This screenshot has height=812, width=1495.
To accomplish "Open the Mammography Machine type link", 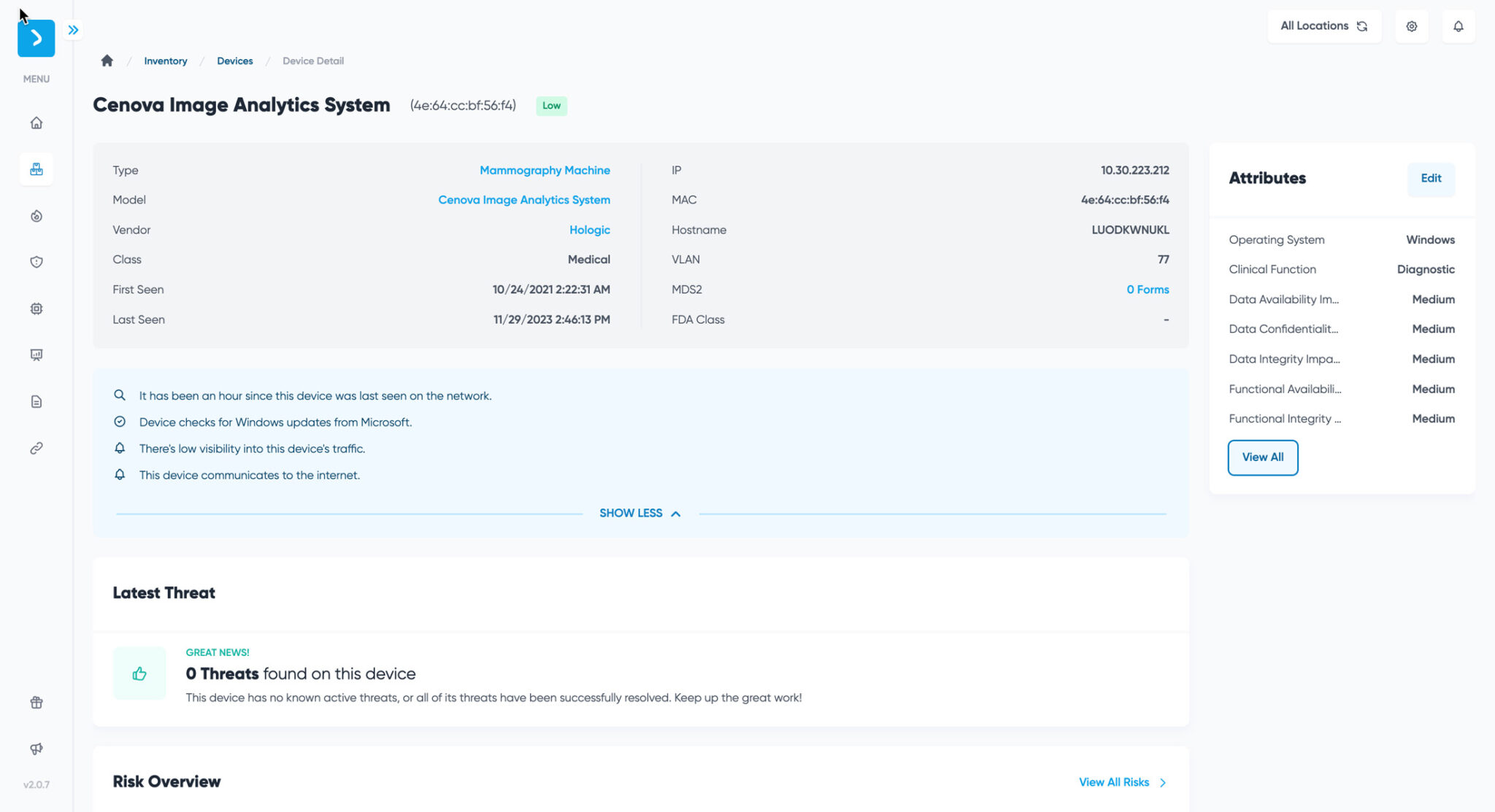I will click(x=545, y=170).
